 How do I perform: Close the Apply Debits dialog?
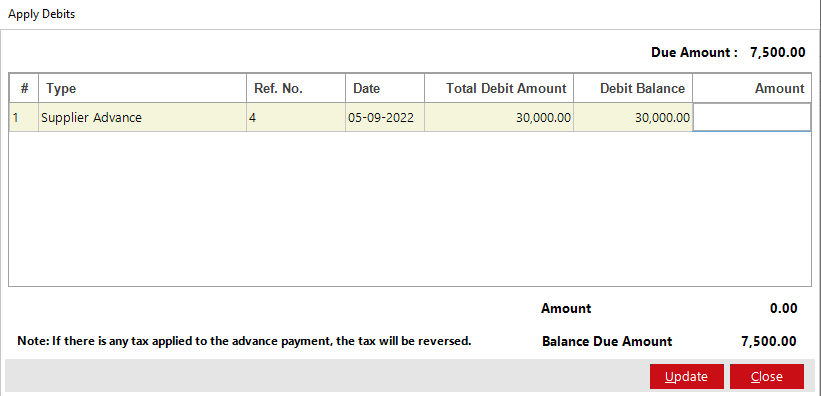click(767, 377)
